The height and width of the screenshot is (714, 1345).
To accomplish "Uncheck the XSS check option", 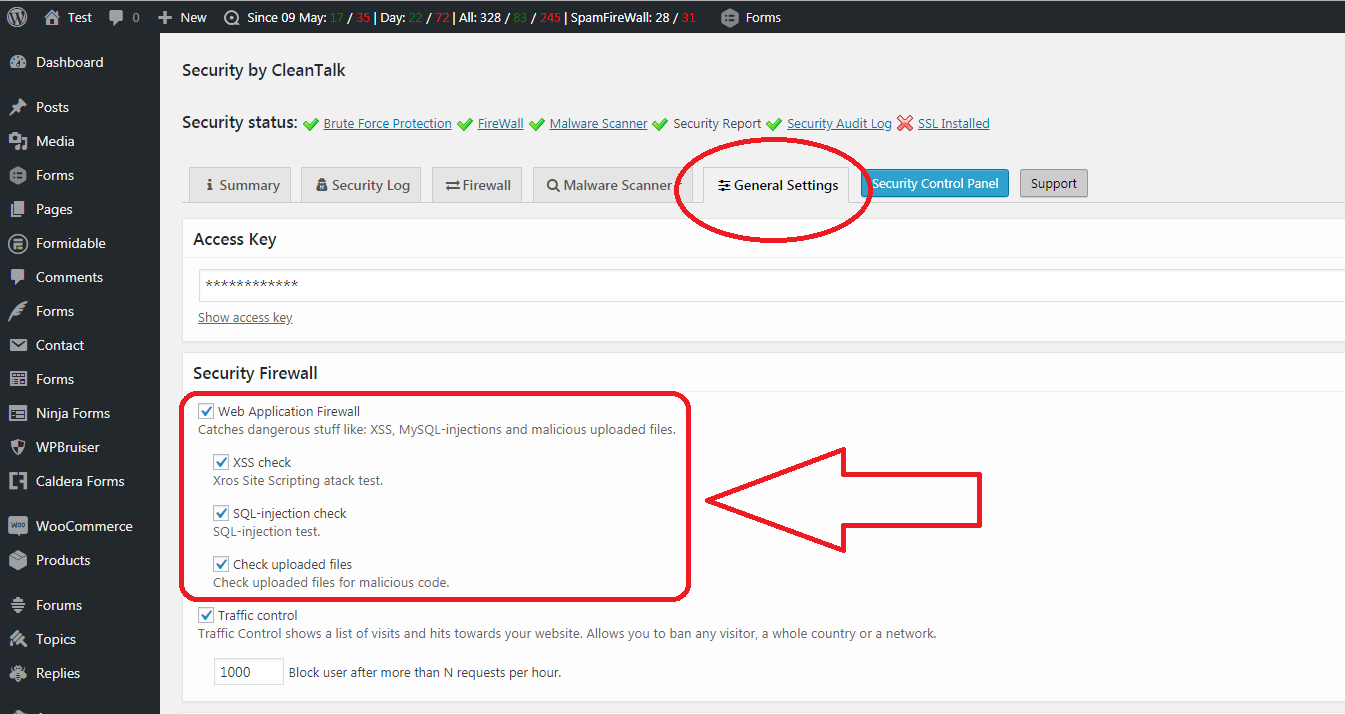I will point(221,462).
